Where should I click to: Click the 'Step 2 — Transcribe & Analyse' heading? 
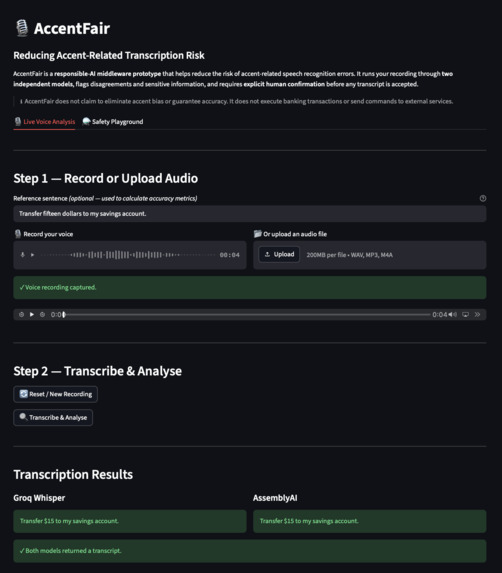(98, 371)
